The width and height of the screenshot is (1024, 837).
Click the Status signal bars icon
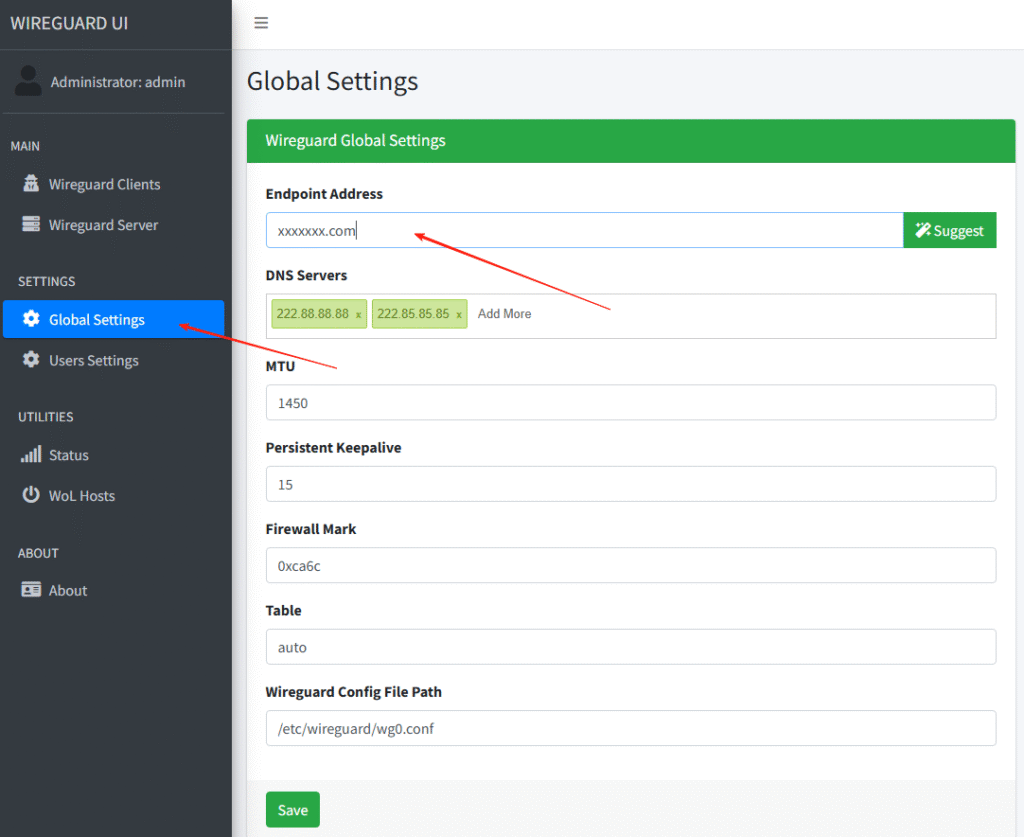click(31, 455)
